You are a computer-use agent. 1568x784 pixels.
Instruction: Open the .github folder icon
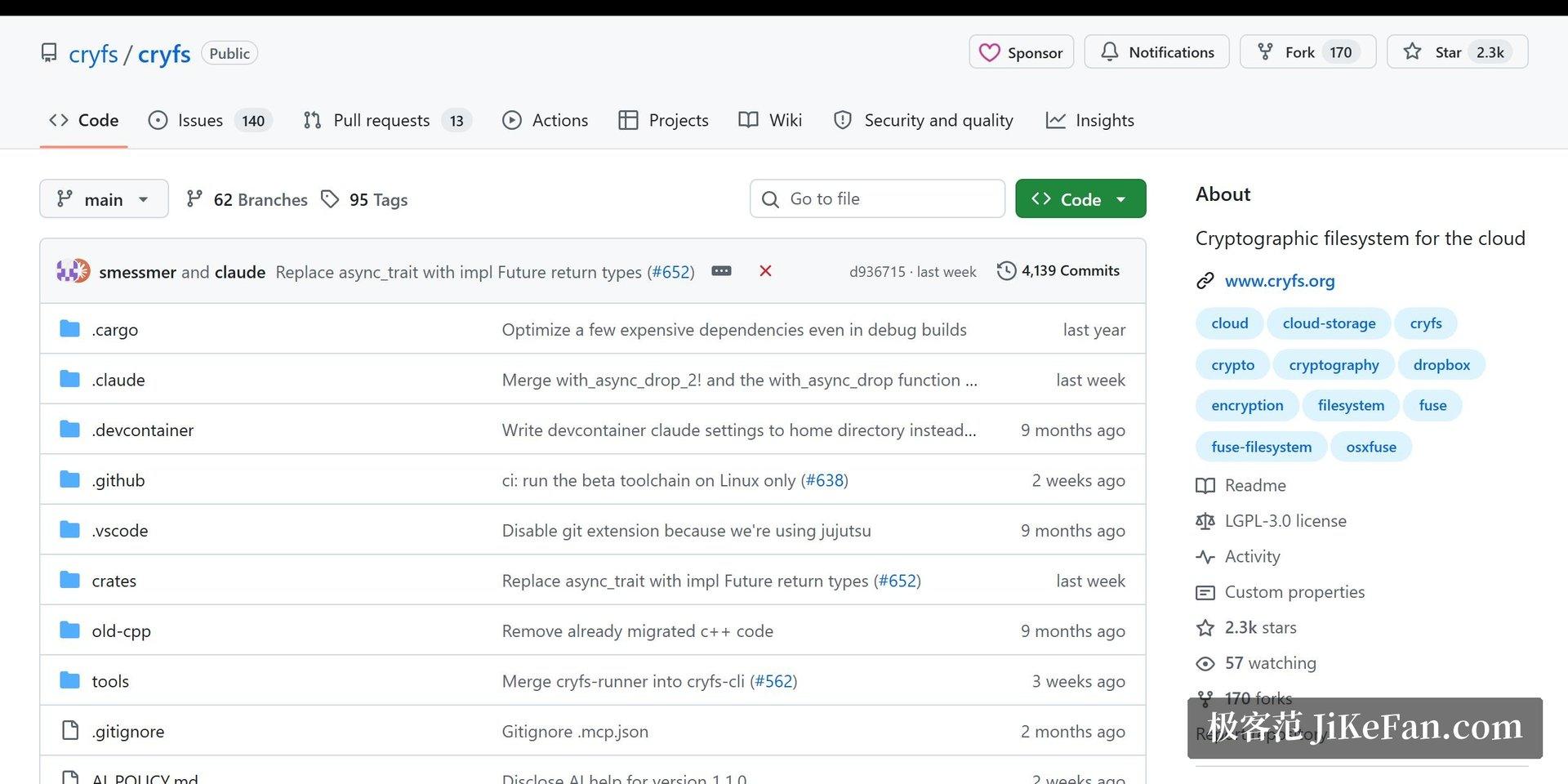[x=70, y=479]
